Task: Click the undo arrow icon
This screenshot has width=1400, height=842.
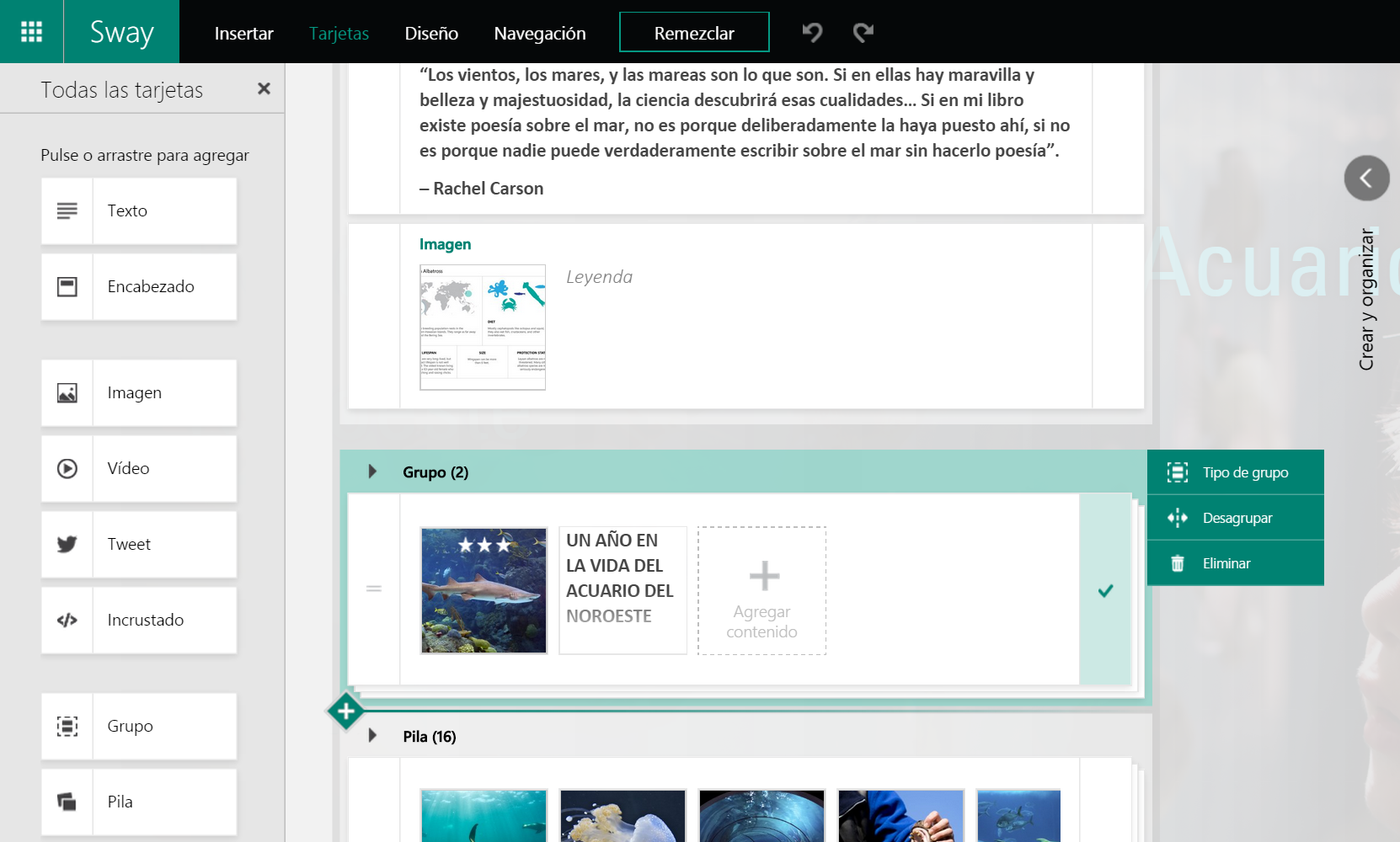Action: tap(812, 33)
